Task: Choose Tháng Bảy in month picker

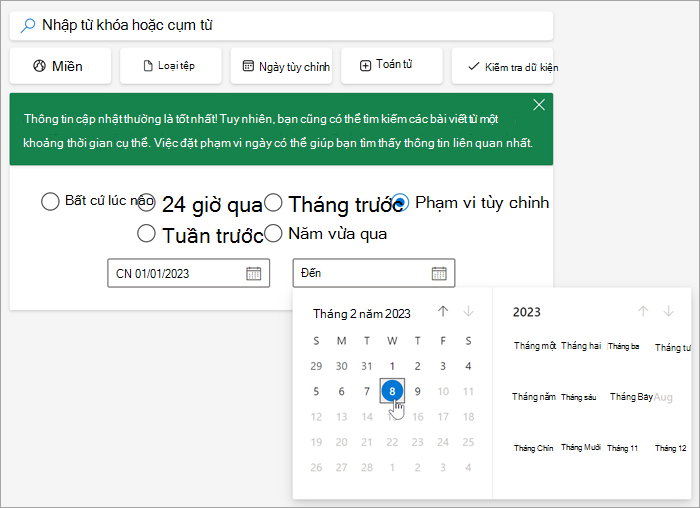Action: point(631,397)
